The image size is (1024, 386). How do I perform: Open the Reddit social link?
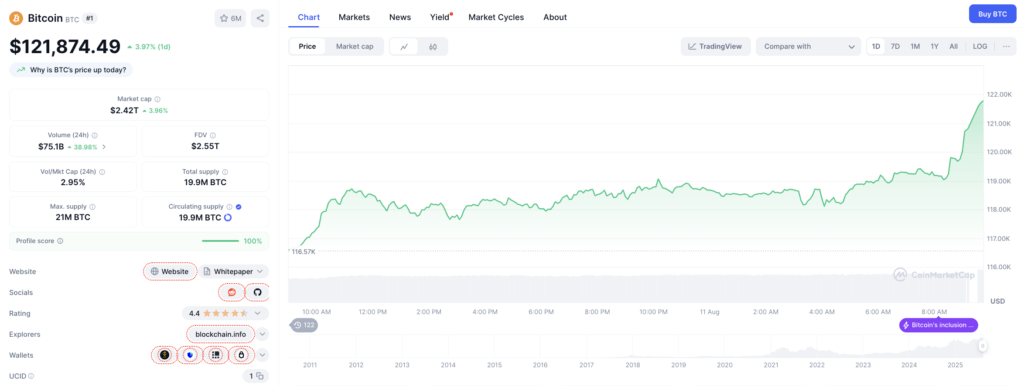232,292
